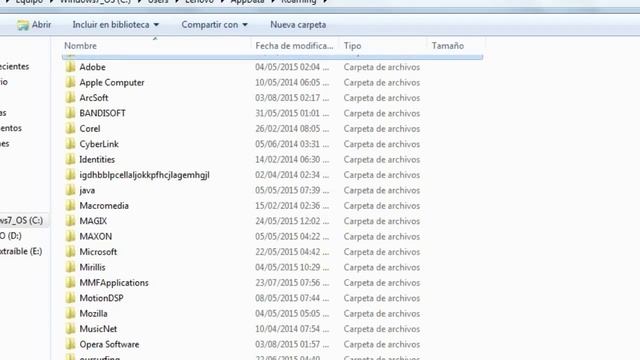Select the Mirillis folder icon
This screenshot has height=360, width=640.
coord(71,267)
